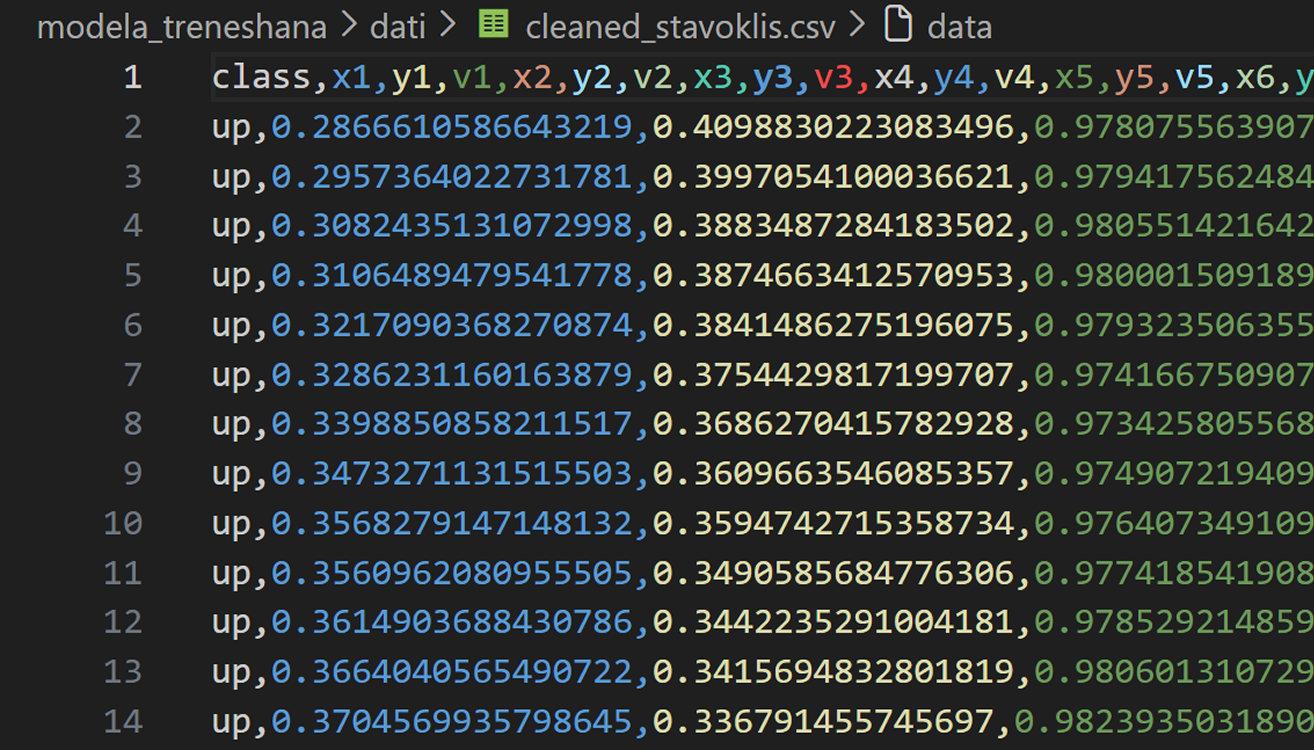Expand chevron after modela_treneshana
The height and width of the screenshot is (750, 1314).
(349, 26)
